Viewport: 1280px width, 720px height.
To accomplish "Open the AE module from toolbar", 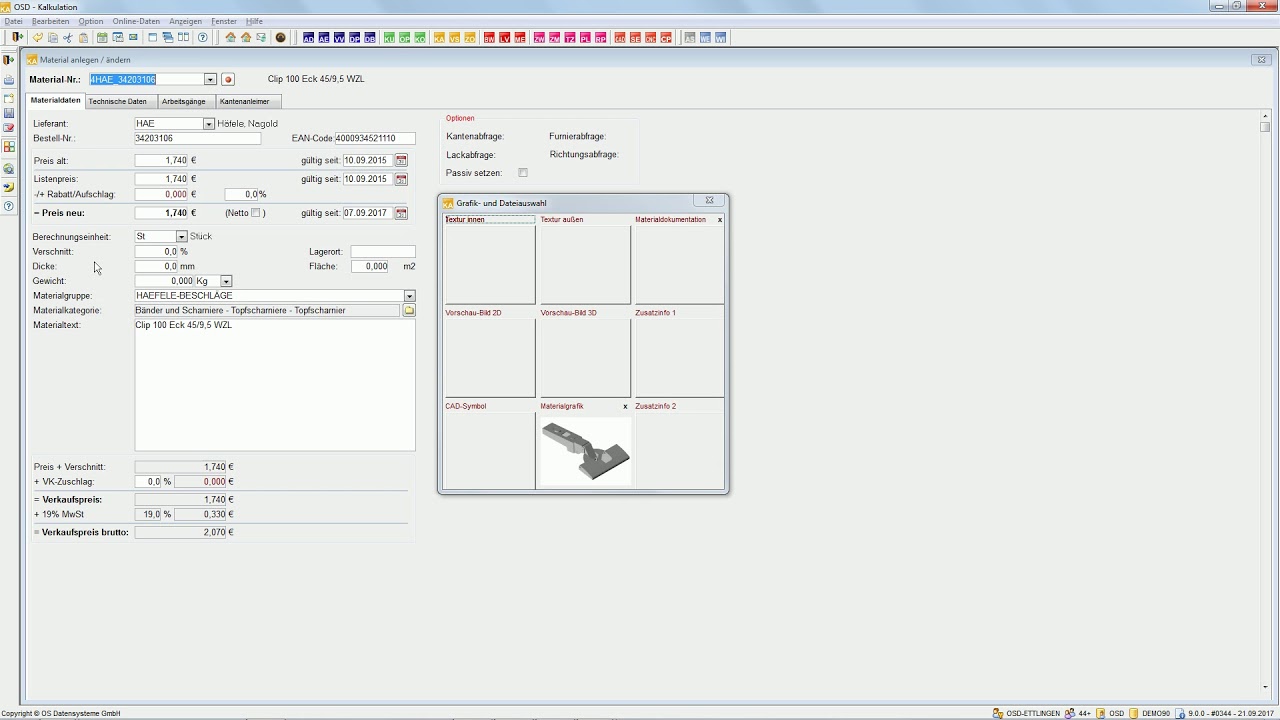I will (324, 38).
